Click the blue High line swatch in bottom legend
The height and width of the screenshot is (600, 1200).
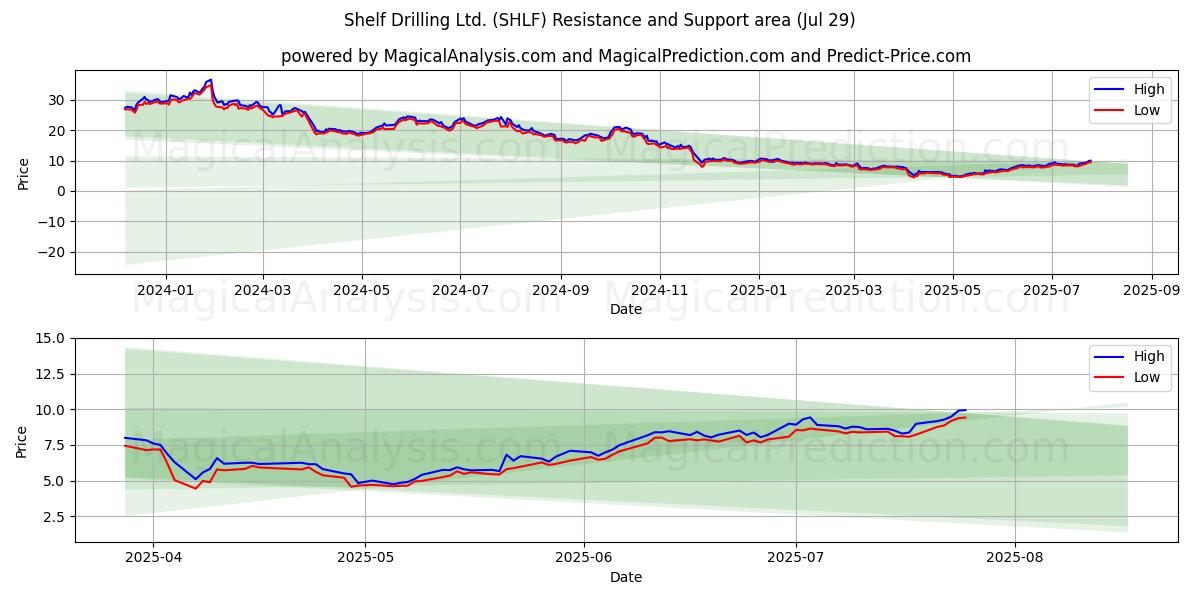click(1110, 358)
